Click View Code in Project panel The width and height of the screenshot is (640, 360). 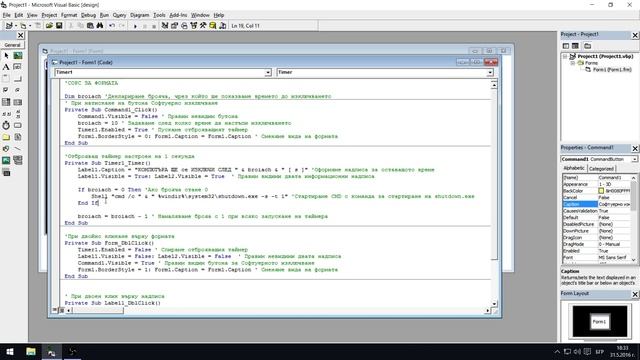coord(566,46)
